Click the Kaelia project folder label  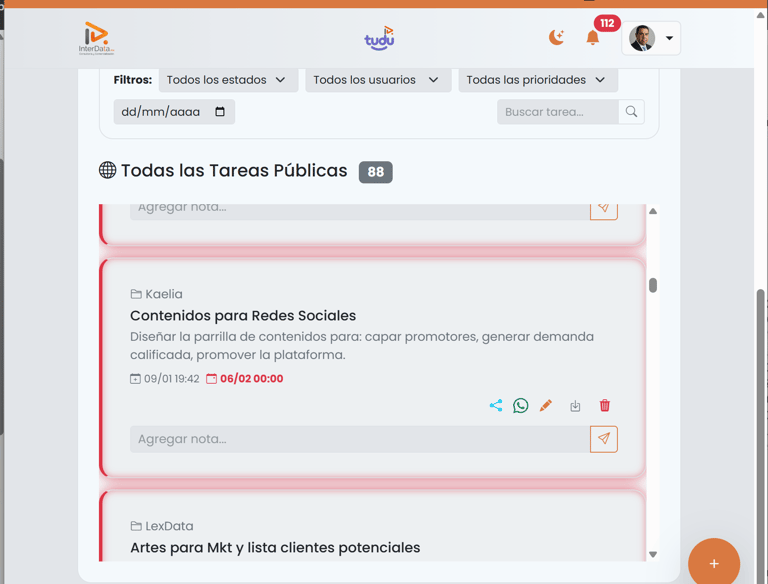pyautogui.click(x=156, y=294)
